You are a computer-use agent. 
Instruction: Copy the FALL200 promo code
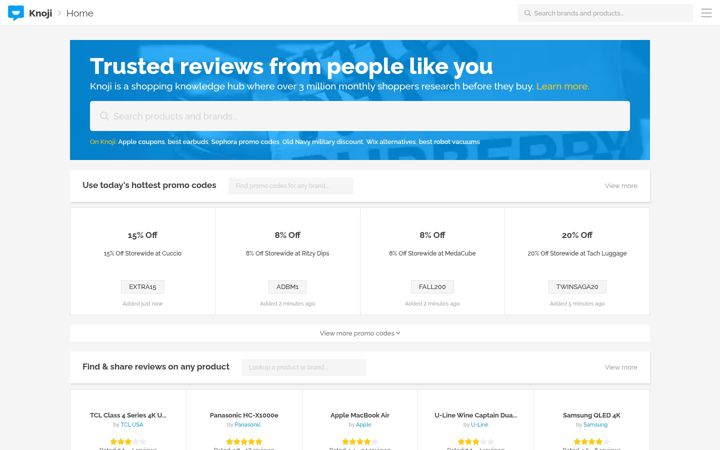[432, 287]
